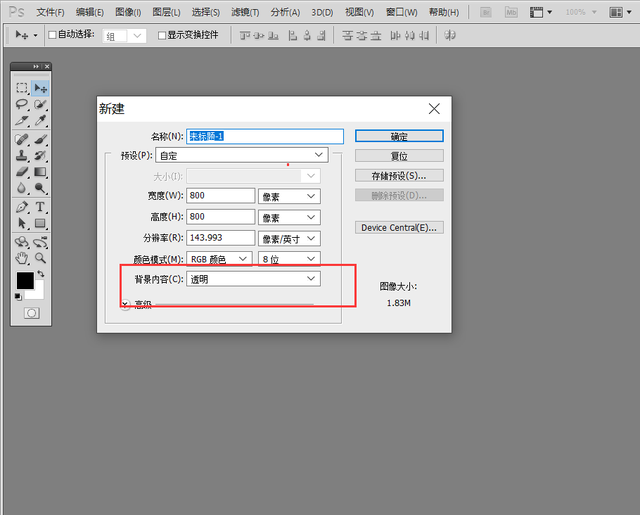Open the 背景内容 透明 dropdown
Screen dimensions: 640x515
click(x=253, y=279)
